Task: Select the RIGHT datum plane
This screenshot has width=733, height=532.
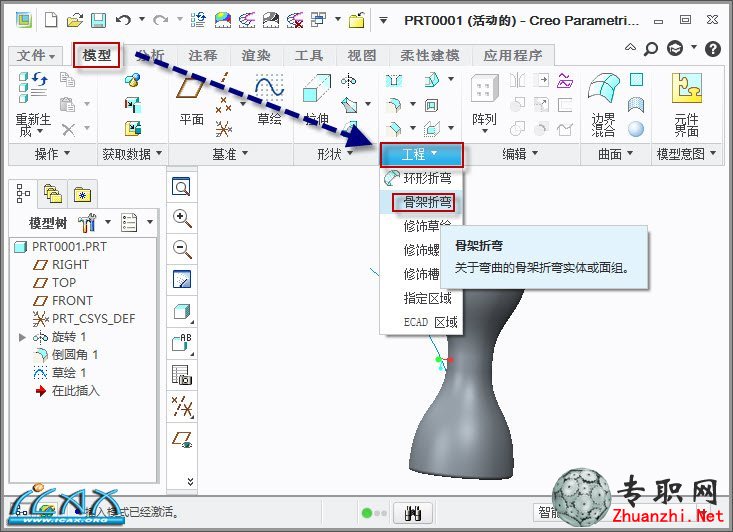Action: pyautogui.click(x=61, y=265)
